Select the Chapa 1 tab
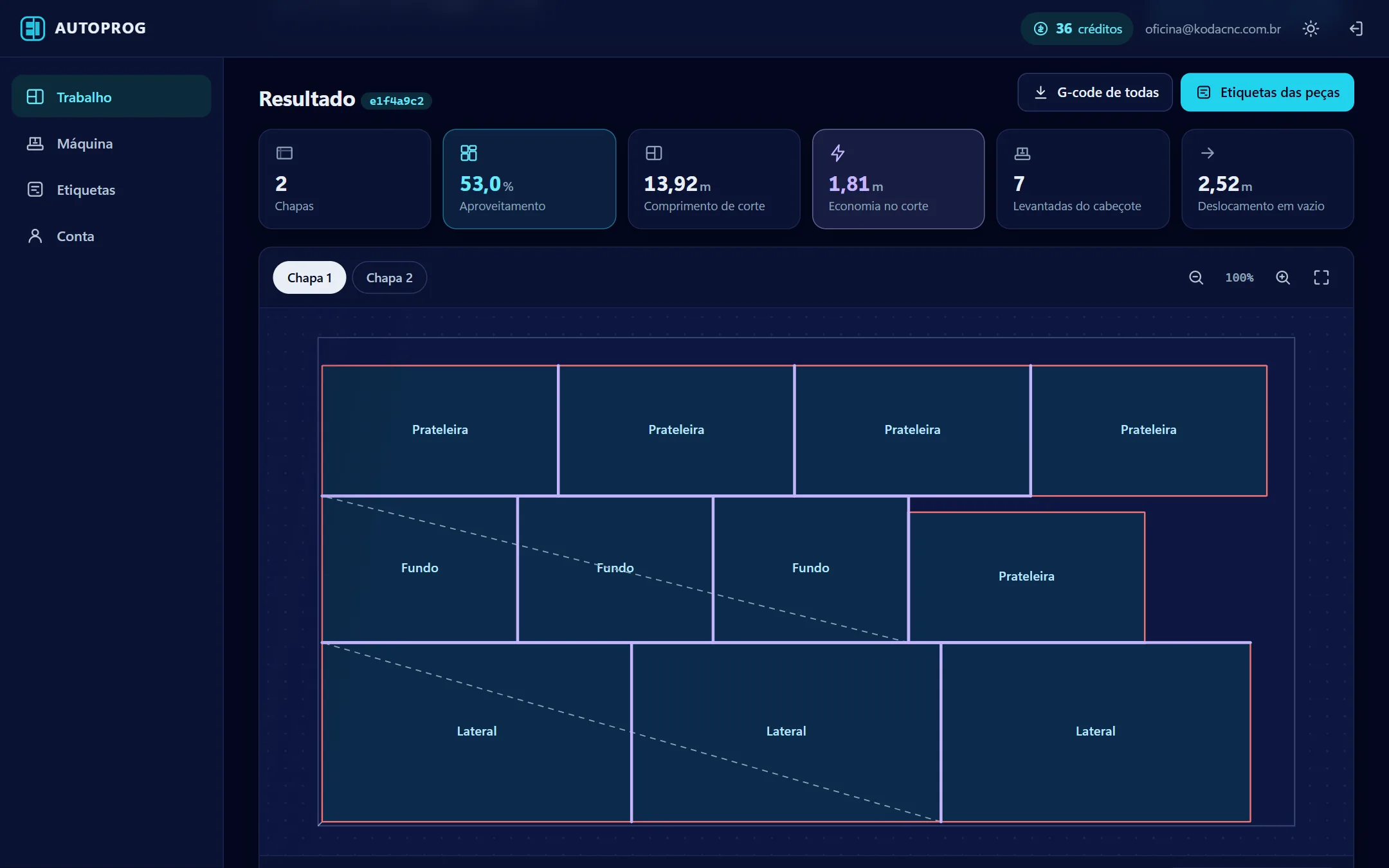This screenshot has height=868, width=1389. coord(309,278)
